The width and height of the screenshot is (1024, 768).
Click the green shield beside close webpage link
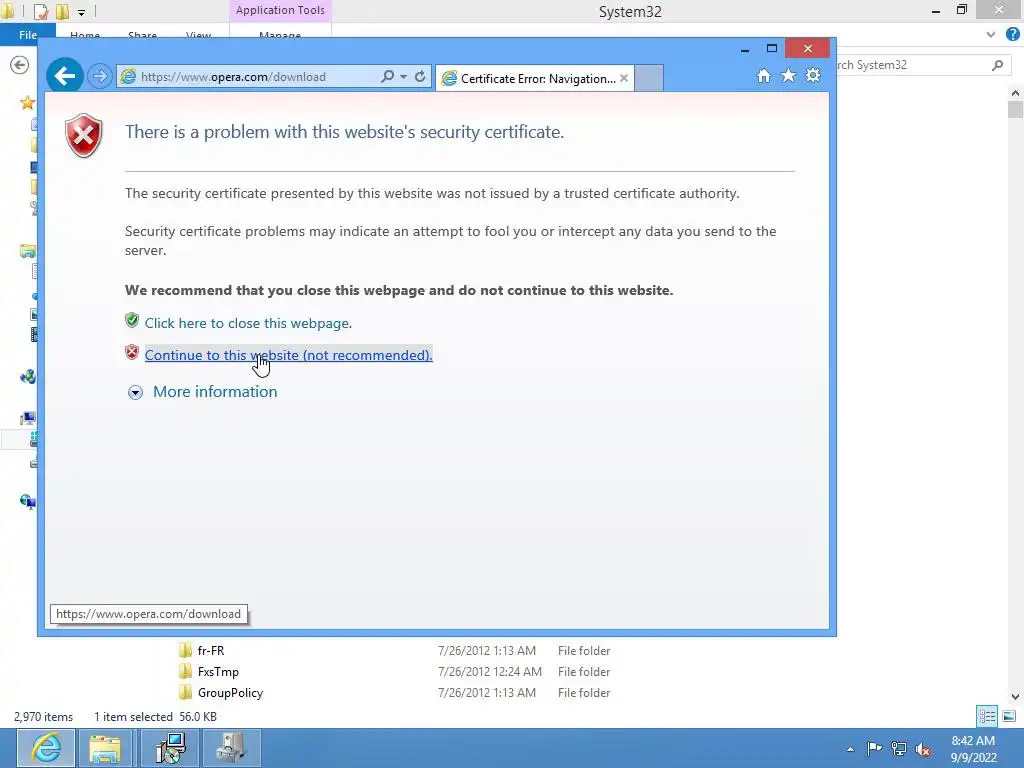[x=132, y=321]
